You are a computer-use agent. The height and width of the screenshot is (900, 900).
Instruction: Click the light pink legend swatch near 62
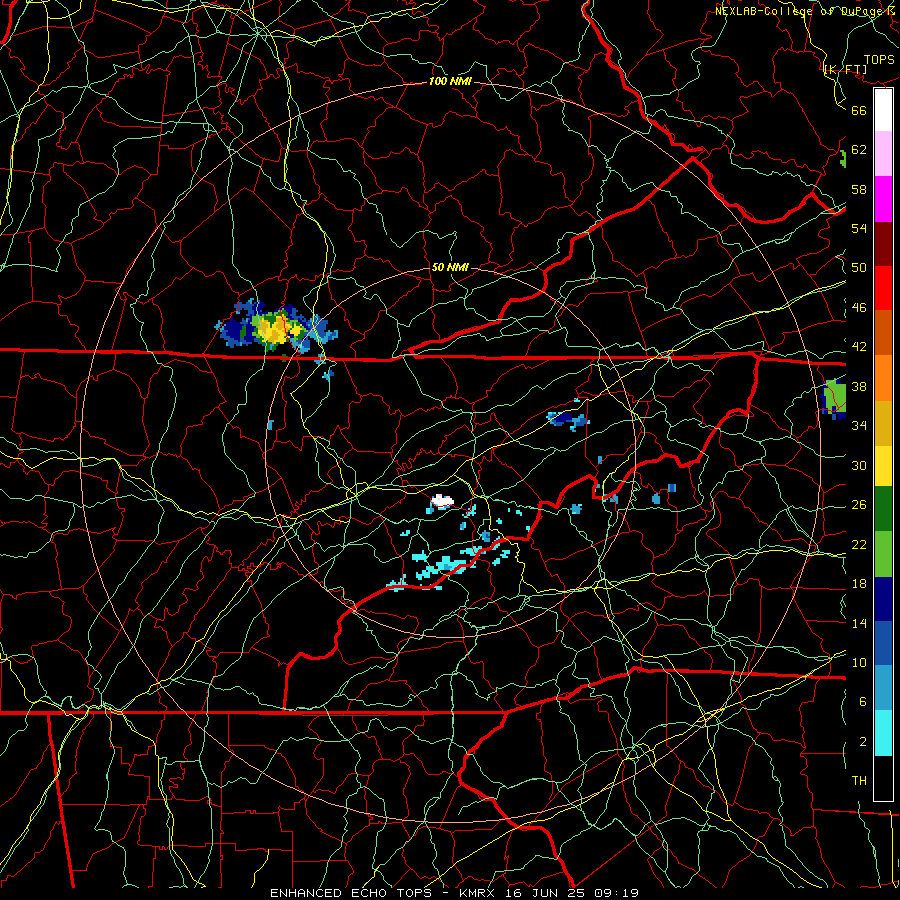pyautogui.click(x=883, y=153)
